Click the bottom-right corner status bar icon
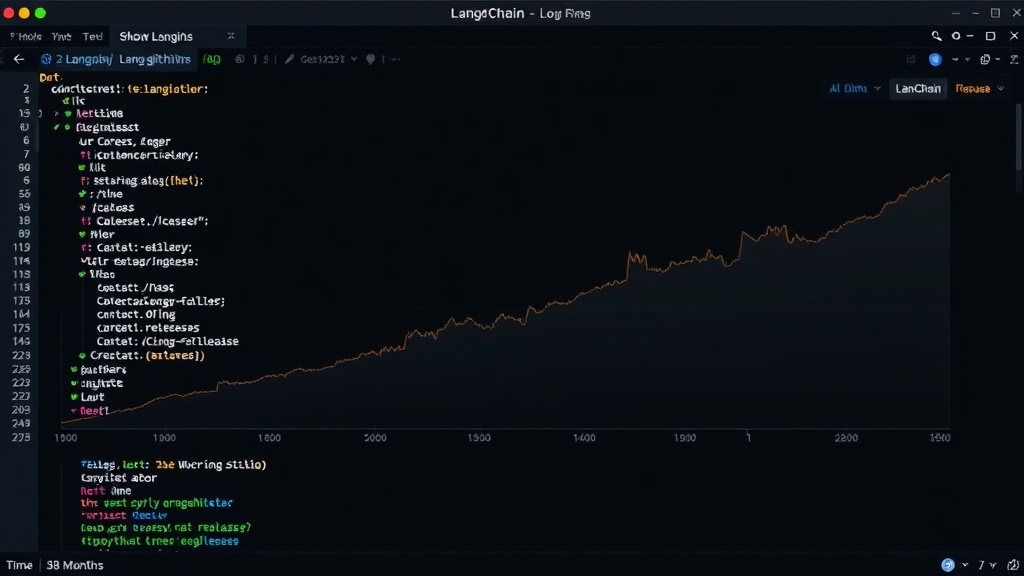Viewport: 1024px width, 576px height. pyautogui.click(x=1013, y=565)
